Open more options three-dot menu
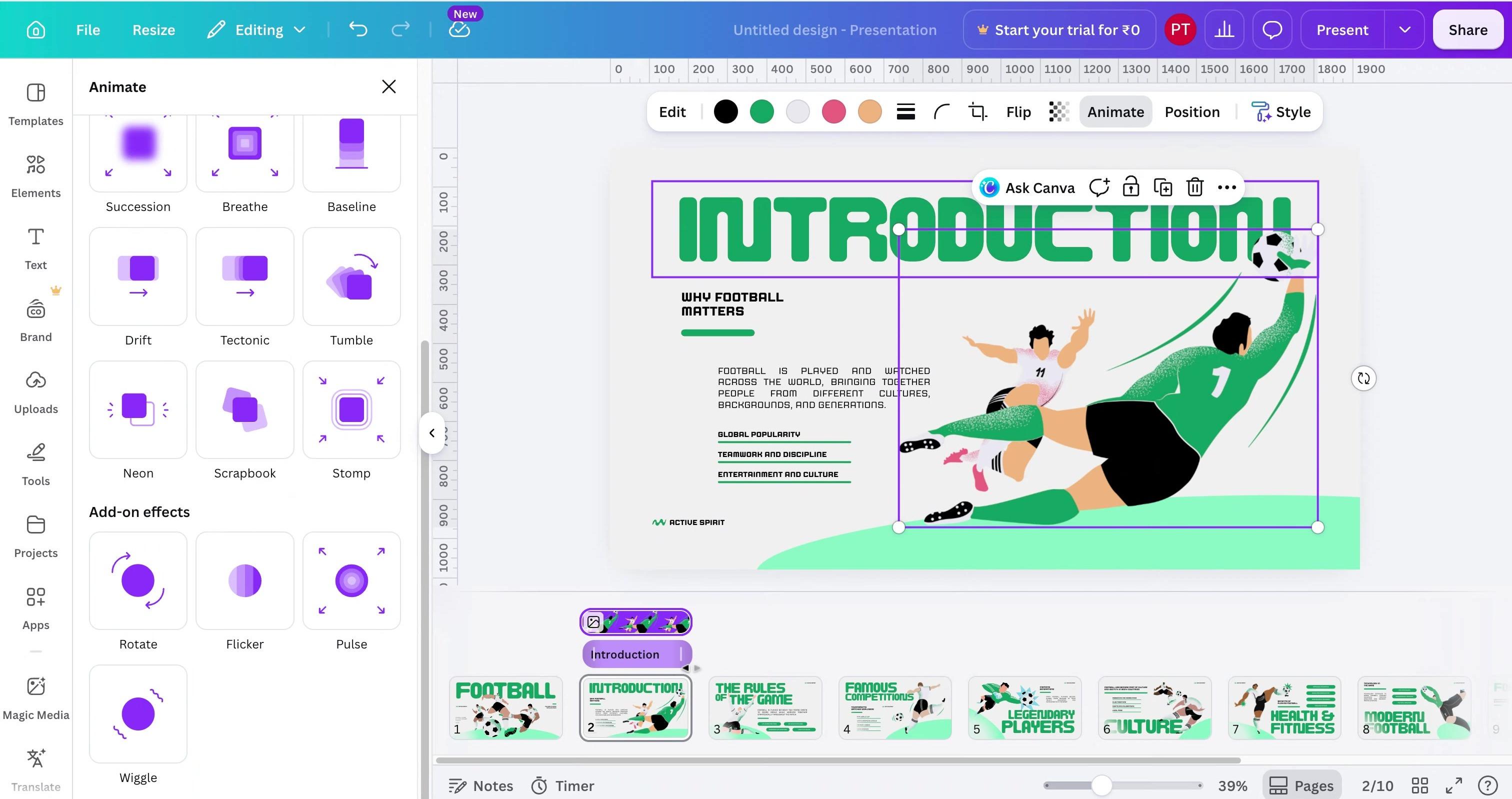 point(1226,187)
